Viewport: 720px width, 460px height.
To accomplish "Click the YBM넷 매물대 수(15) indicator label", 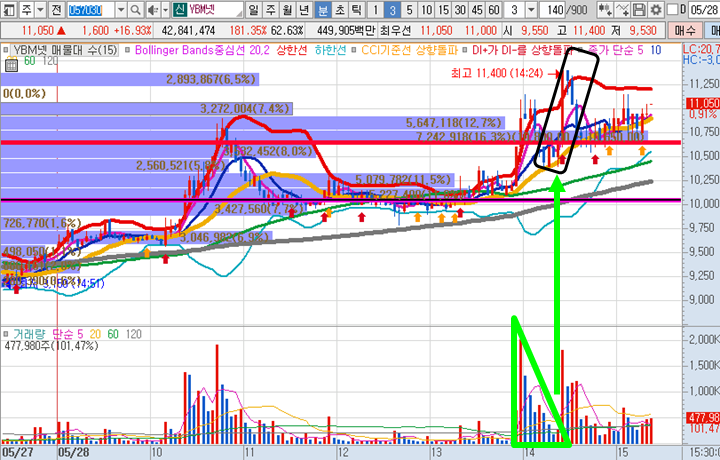I will [x=65, y=50].
